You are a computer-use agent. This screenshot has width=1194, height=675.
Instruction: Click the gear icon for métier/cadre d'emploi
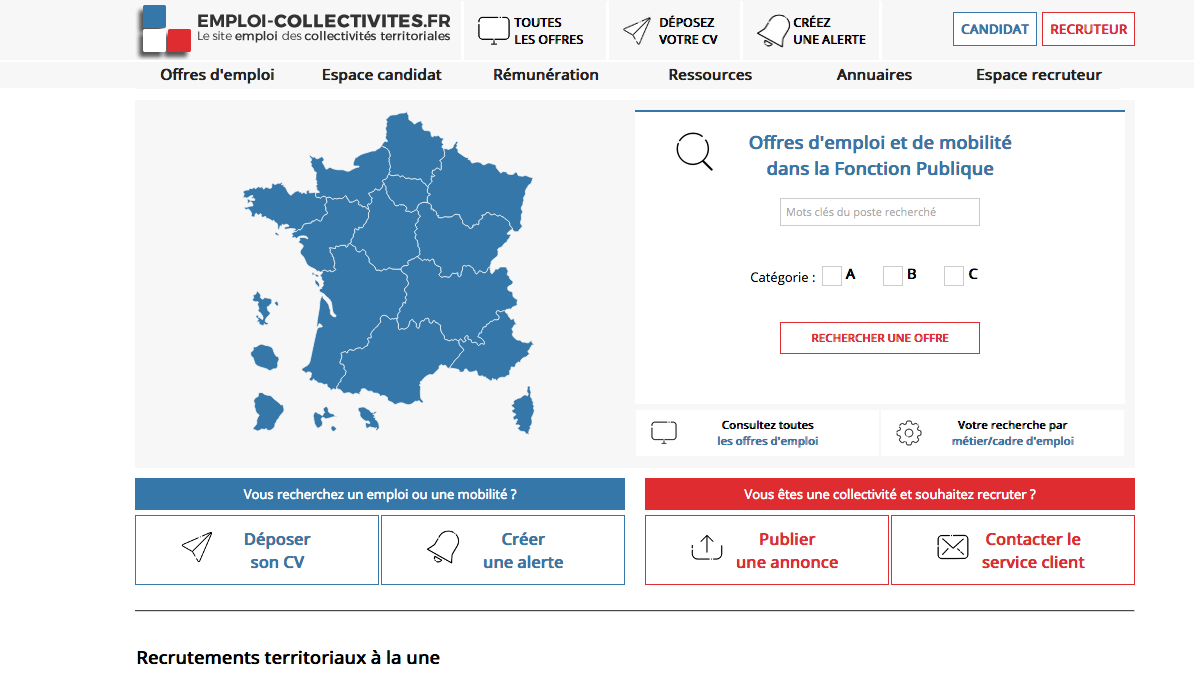(908, 433)
